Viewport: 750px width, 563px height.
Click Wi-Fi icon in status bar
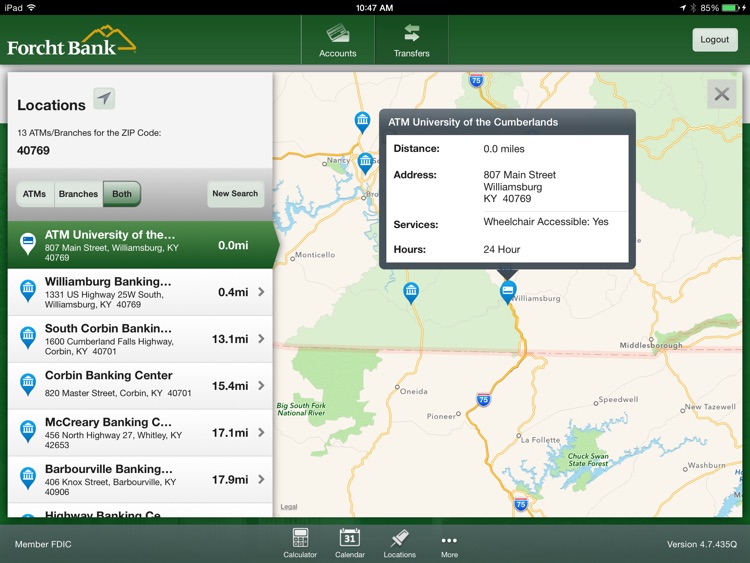tap(32, 7)
